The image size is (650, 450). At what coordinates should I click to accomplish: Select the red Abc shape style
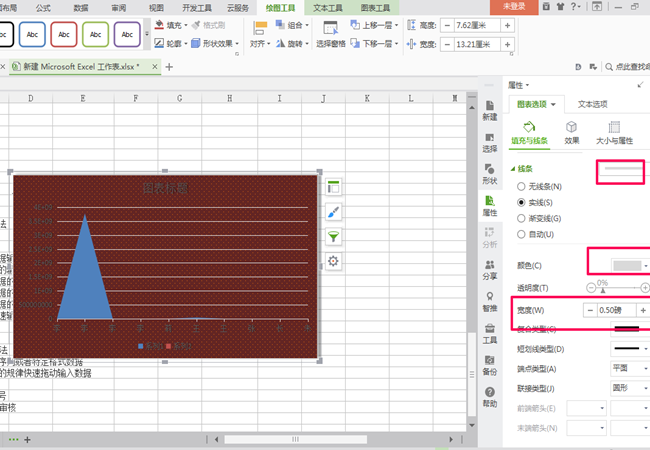coord(64,34)
